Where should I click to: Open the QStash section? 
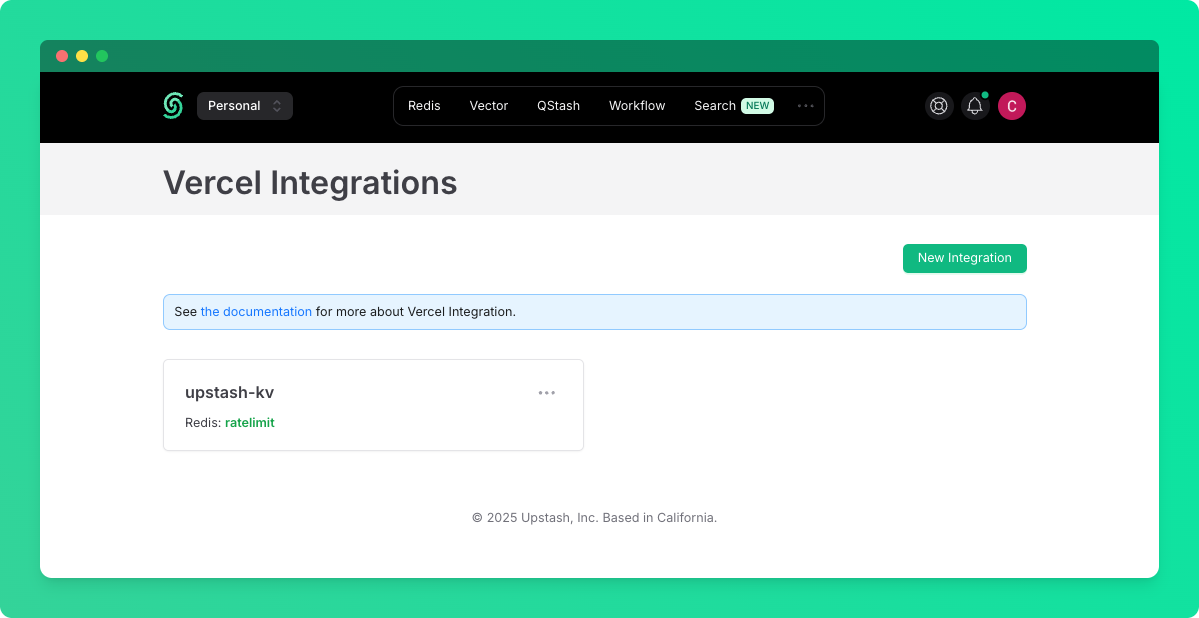(x=558, y=106)
